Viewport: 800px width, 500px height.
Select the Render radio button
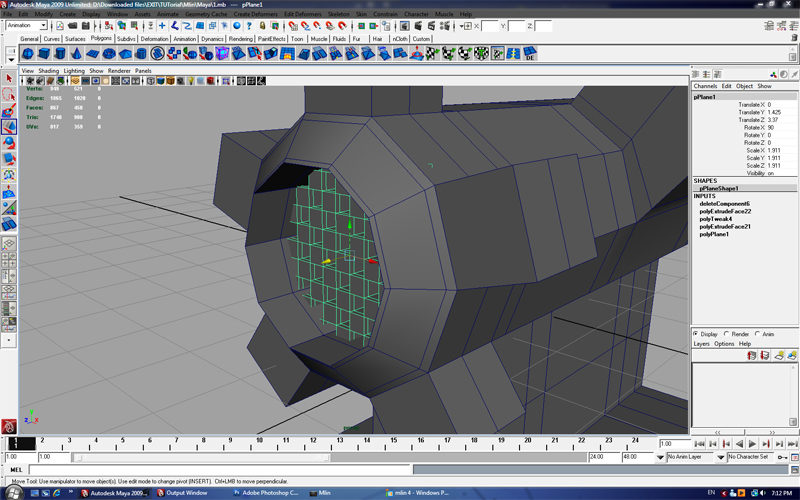pyautogui.click(x=728, y=334)
